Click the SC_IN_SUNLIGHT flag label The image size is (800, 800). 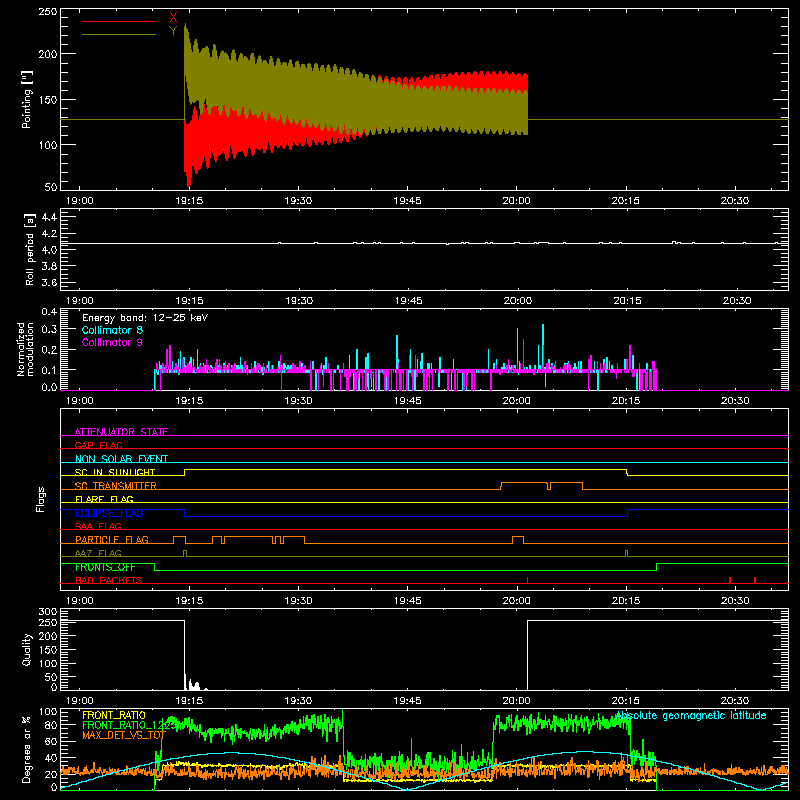coord(115,472)
